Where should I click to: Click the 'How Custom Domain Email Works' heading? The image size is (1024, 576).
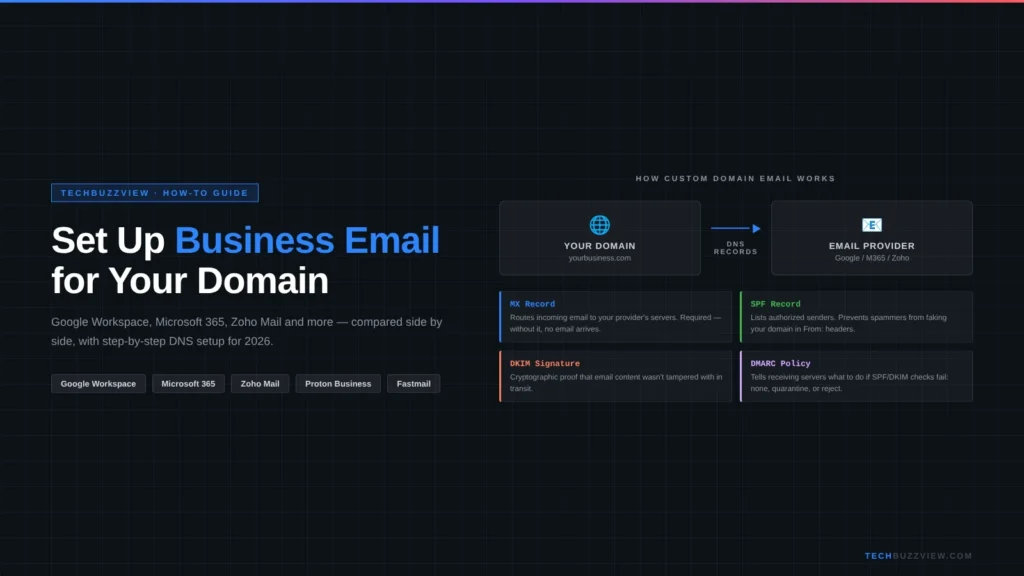tap(735, 178)
